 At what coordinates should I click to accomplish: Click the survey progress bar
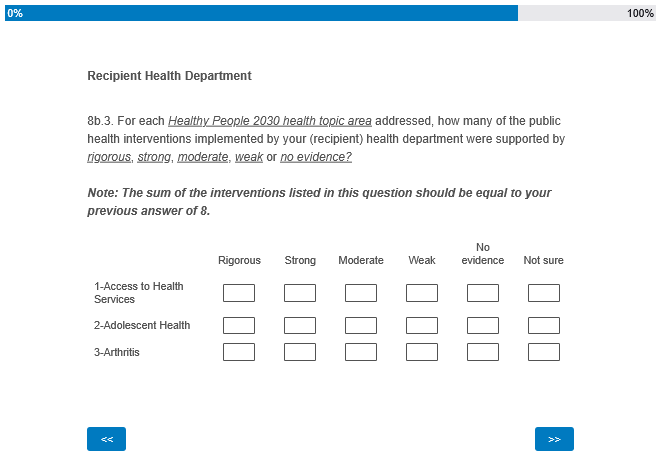point(330,13)
